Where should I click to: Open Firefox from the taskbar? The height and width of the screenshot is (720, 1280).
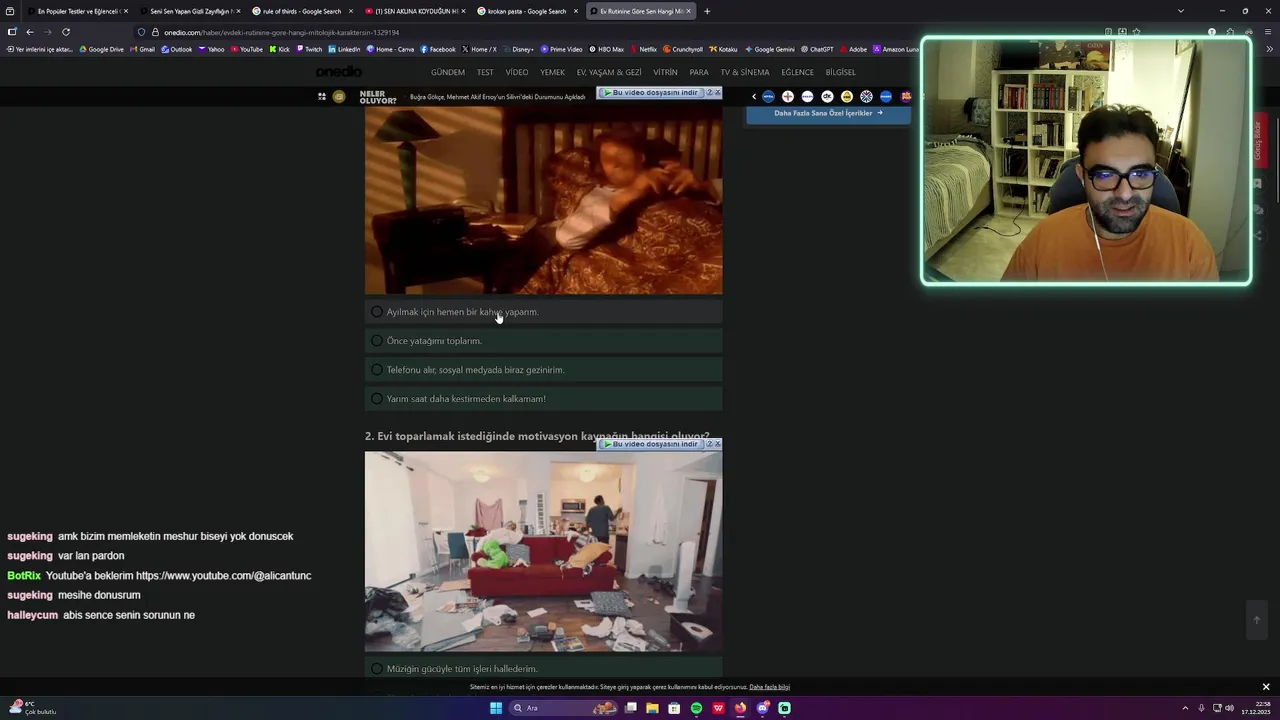(740, 708)
